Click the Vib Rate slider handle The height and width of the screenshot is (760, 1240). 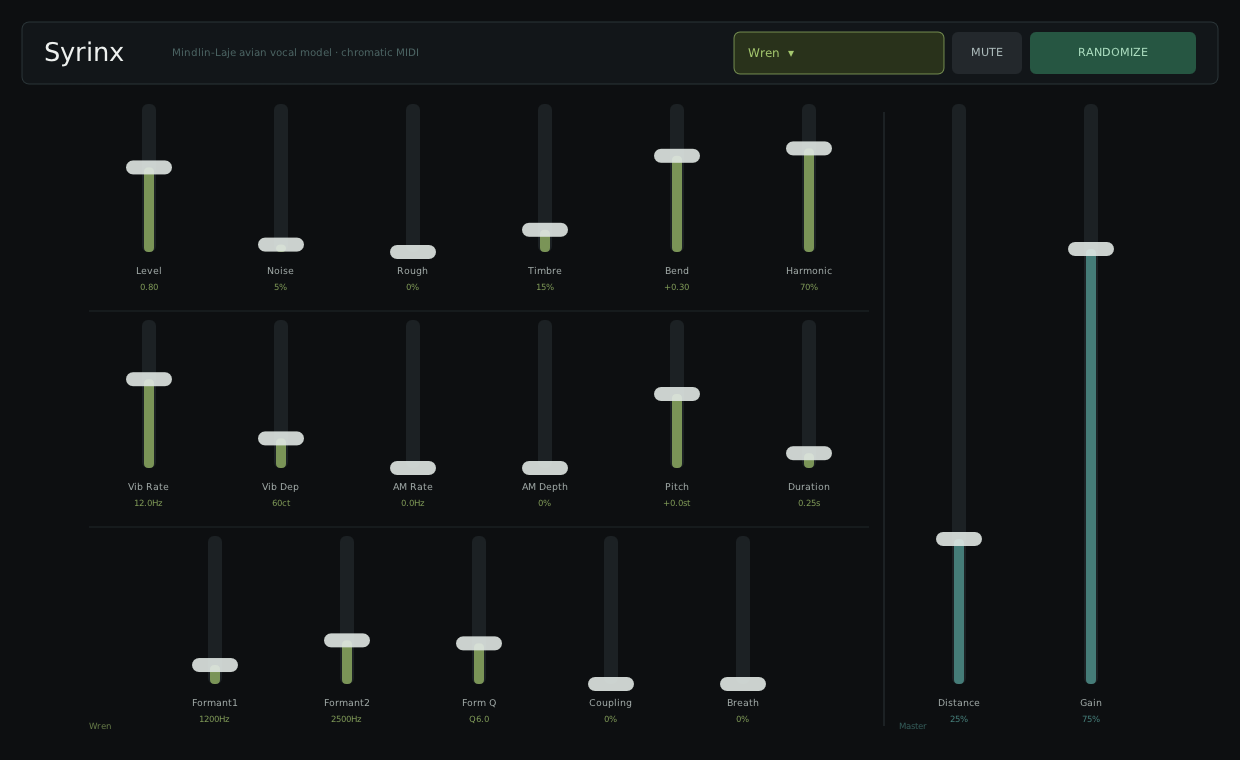click(x=149, y=379)
